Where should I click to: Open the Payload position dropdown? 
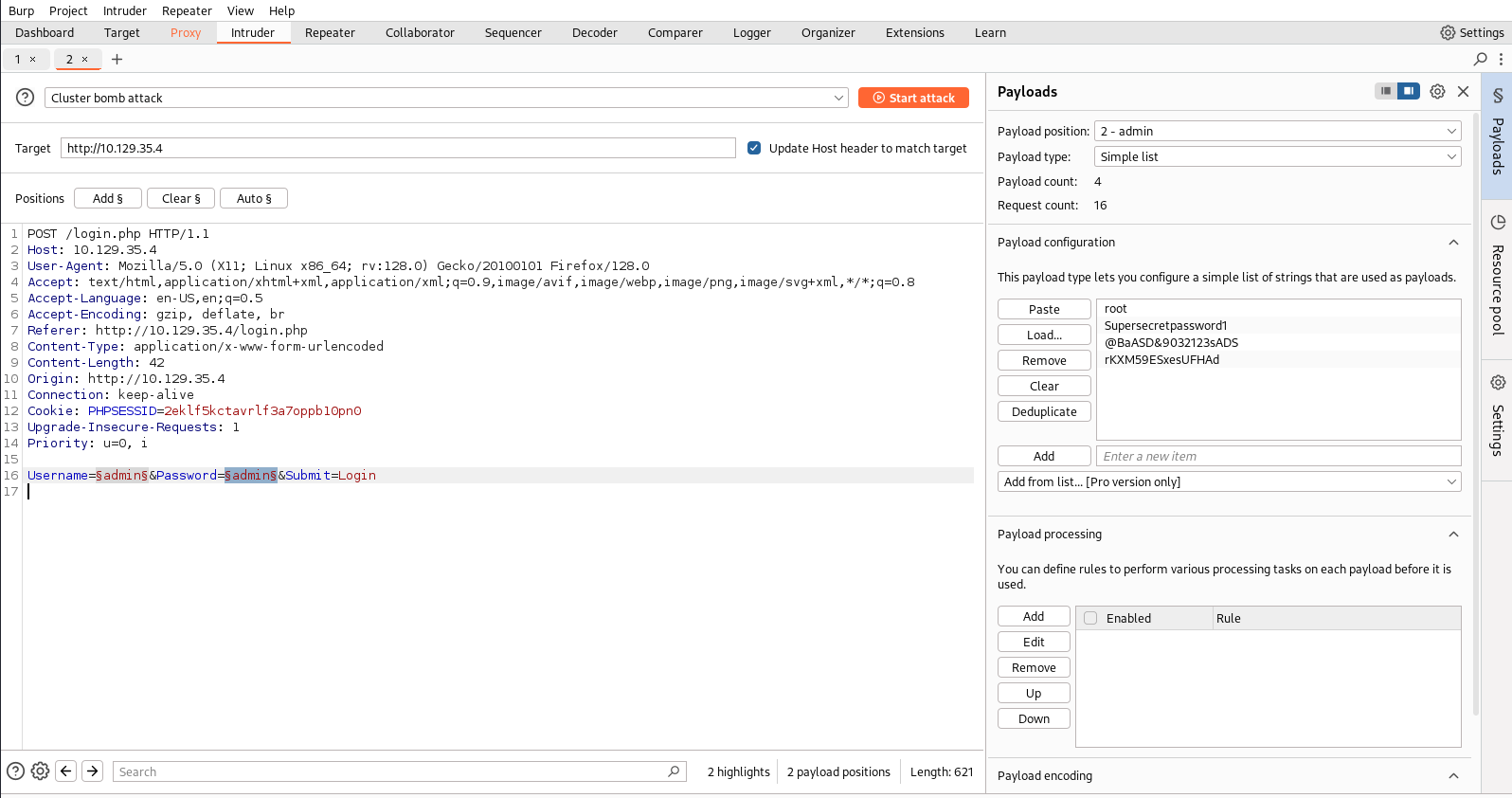click(1277, 131)
